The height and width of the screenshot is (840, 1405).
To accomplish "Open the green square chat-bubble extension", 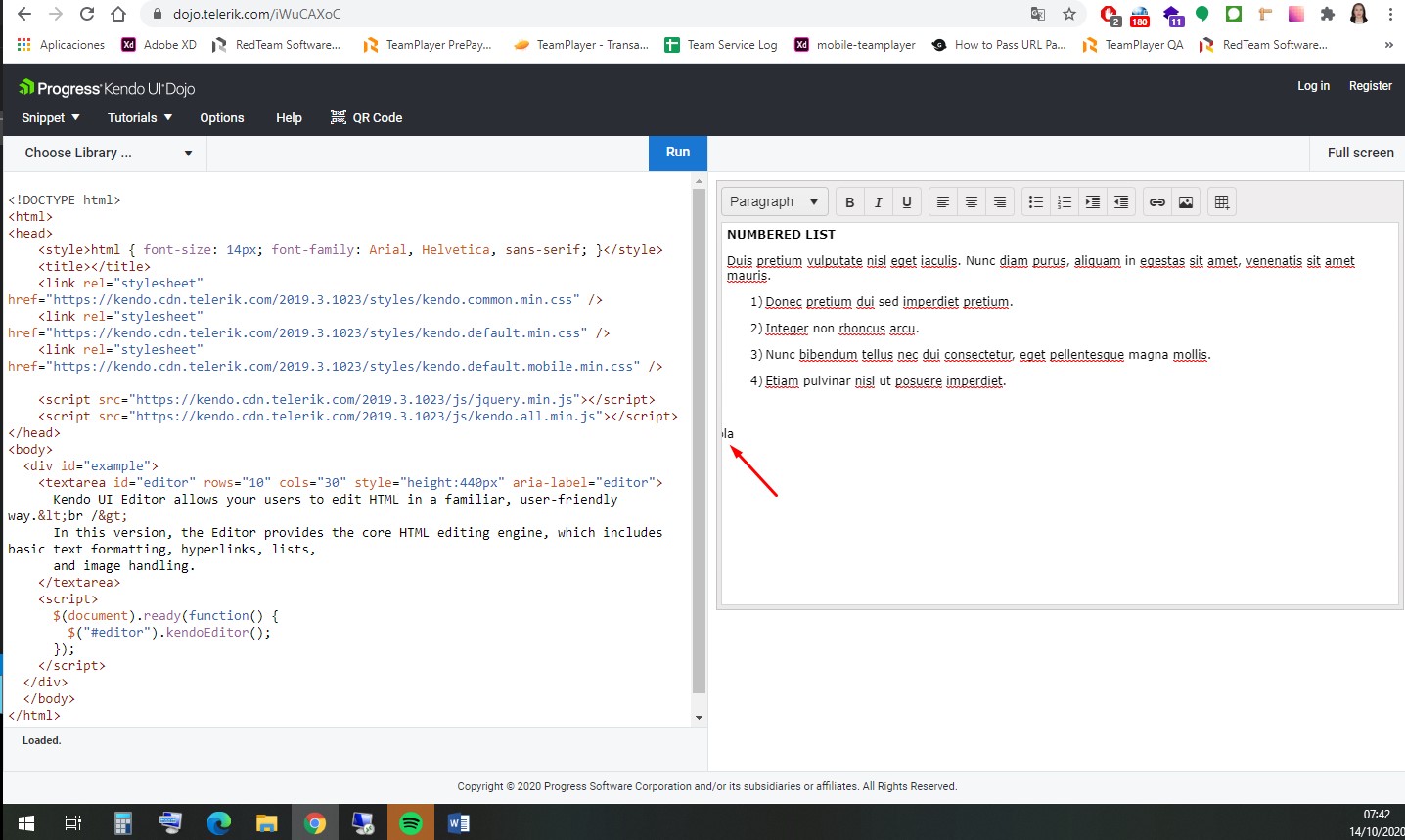I will click(1234, 14).
